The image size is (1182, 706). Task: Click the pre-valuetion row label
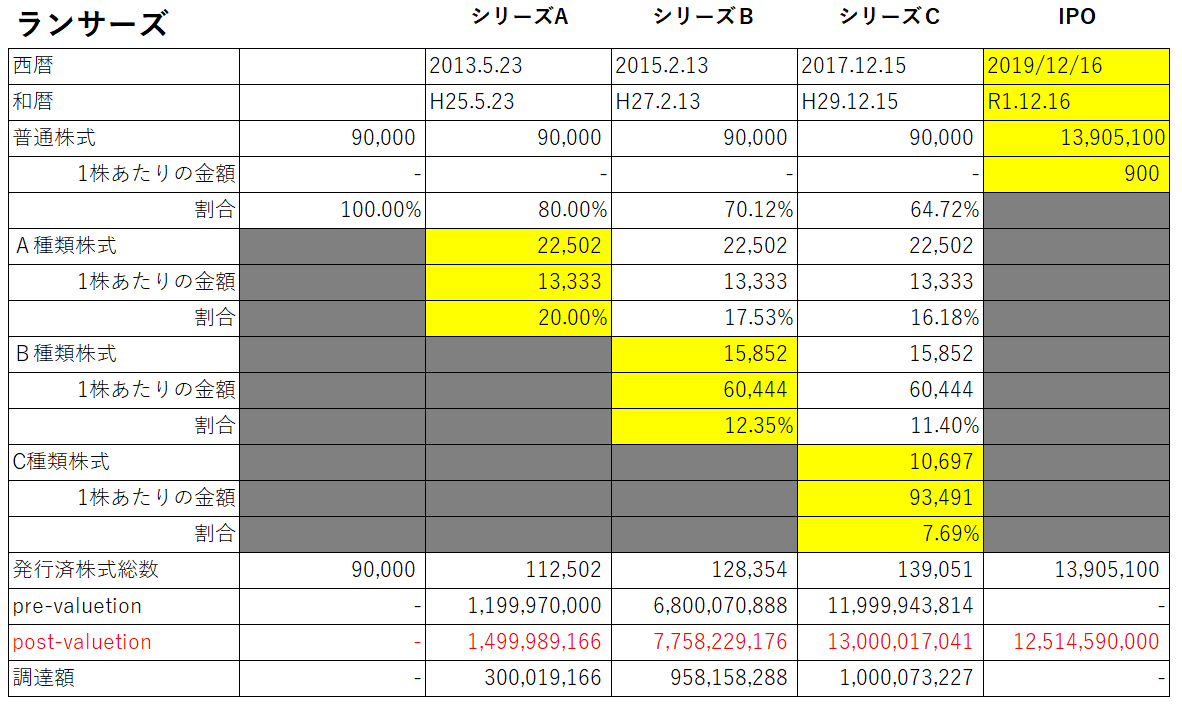click(77, 606)
